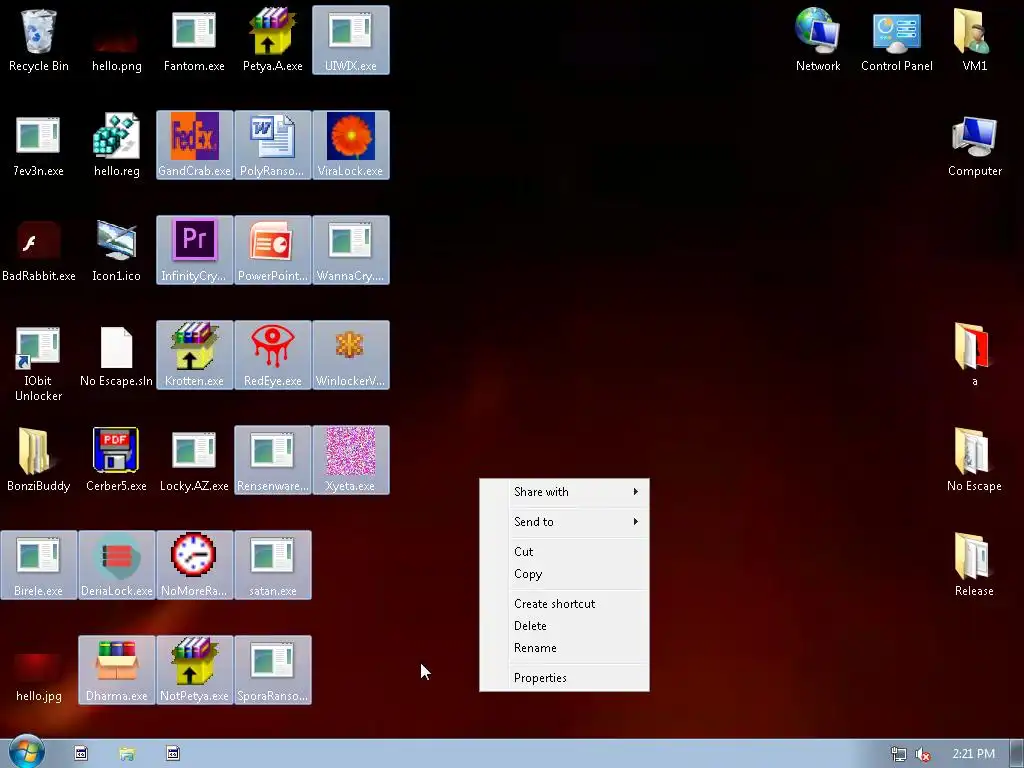Select the UIWIX.exe icon
The image size is (1024, 768).
(351, 40)
